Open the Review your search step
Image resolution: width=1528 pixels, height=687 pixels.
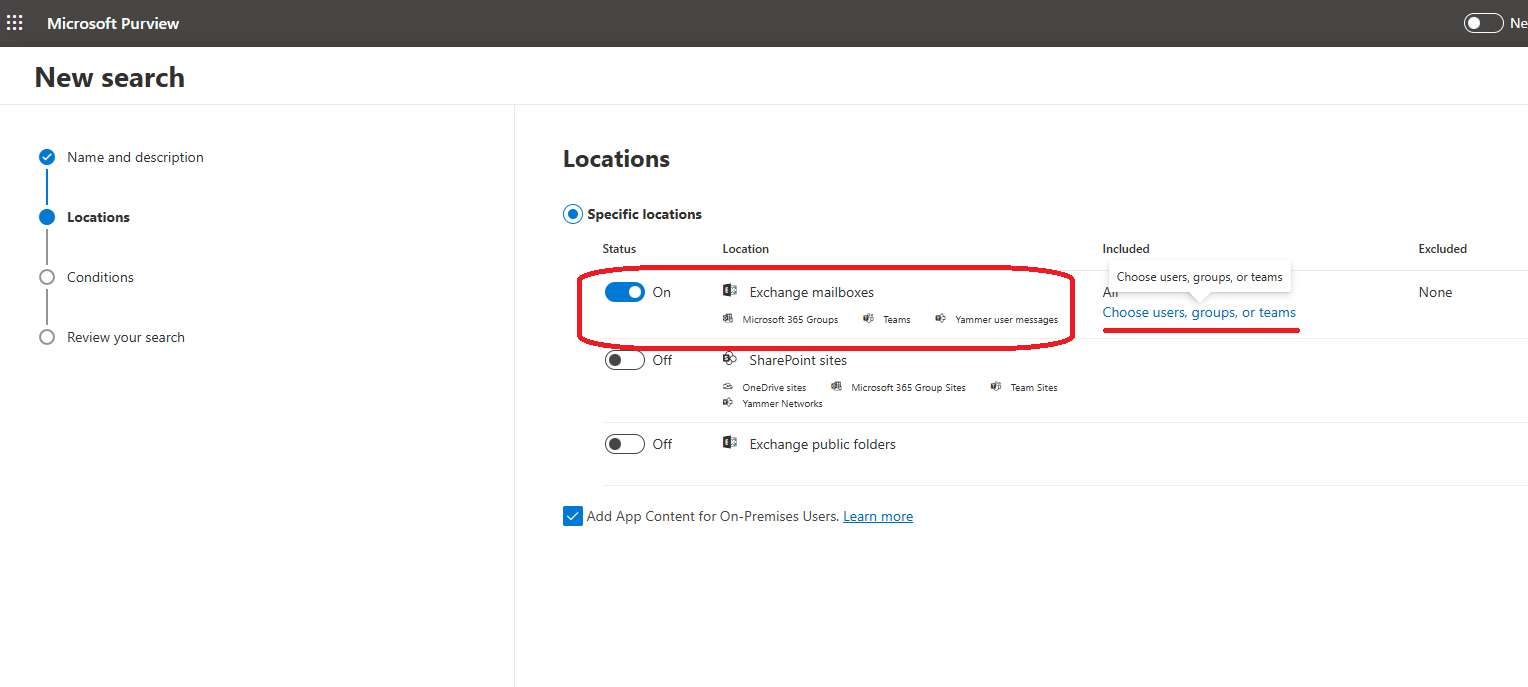click(126, 337)
